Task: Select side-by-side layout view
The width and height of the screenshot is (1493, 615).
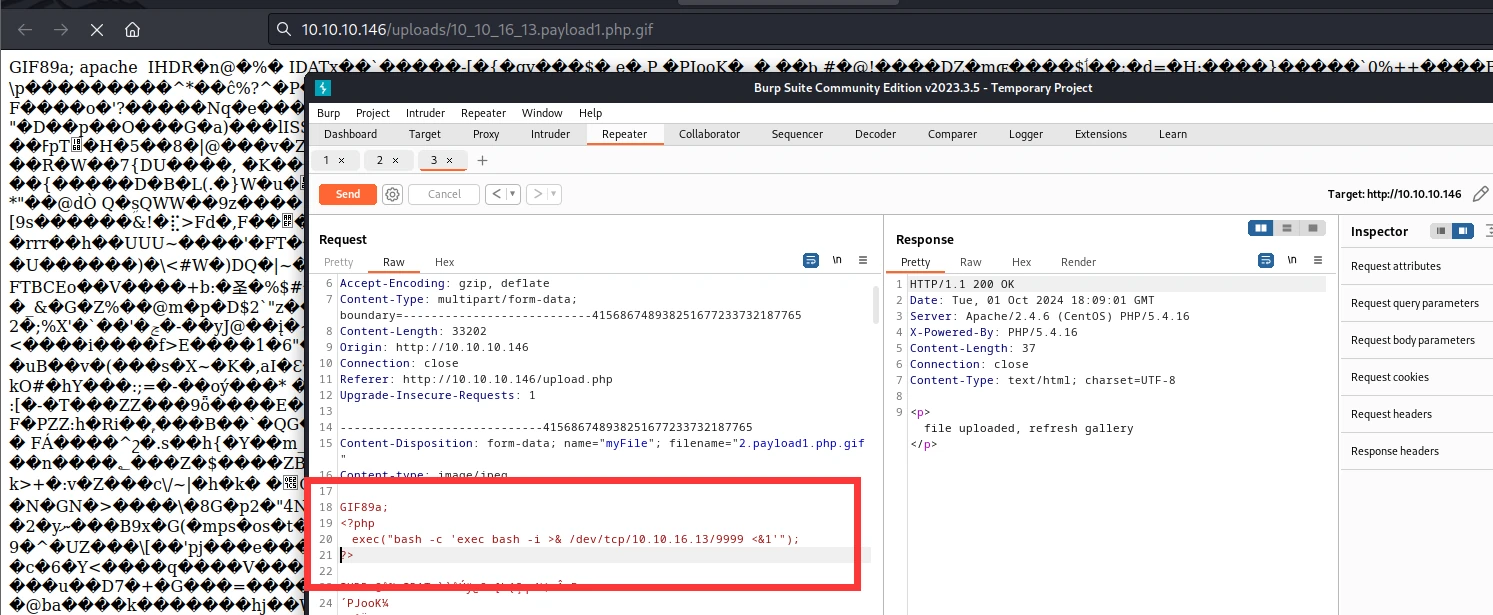Action: tap(1261, 228)
